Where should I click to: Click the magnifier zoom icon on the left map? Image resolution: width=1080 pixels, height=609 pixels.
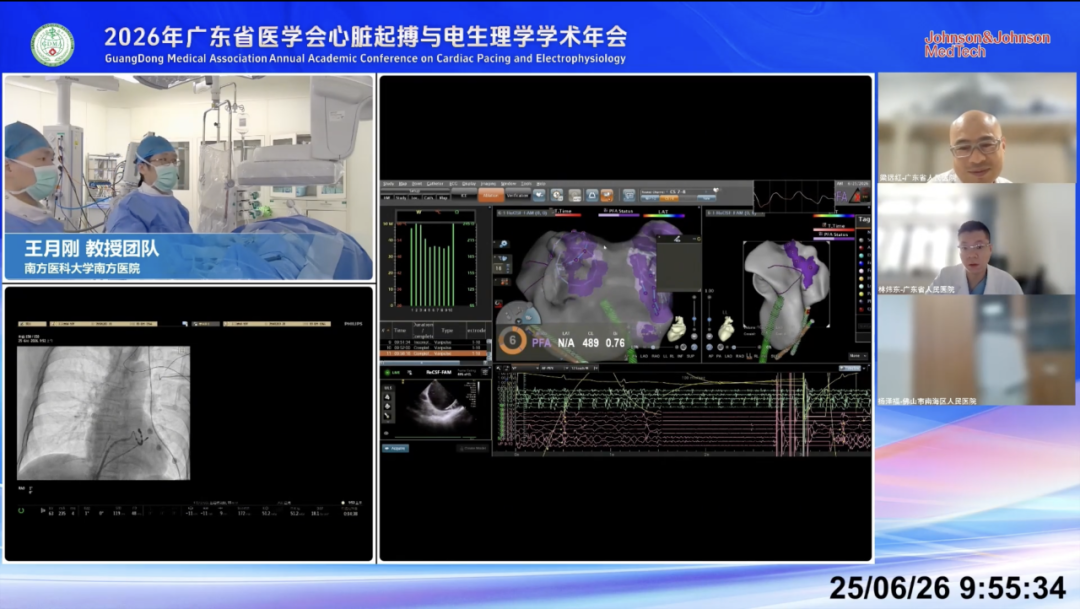click(503, 244)
